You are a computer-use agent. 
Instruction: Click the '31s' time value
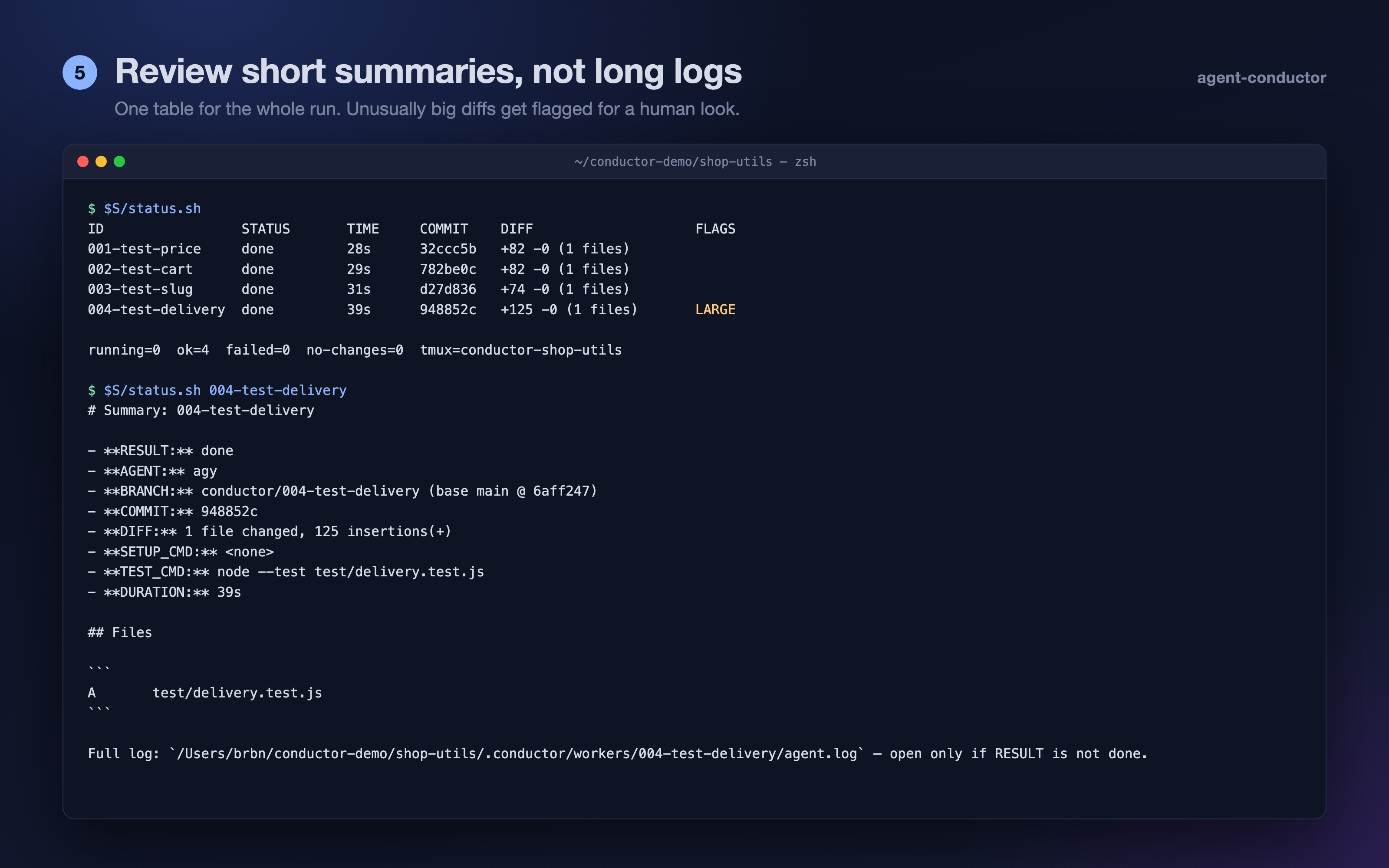pyautogui.click(x=359, y=289)
